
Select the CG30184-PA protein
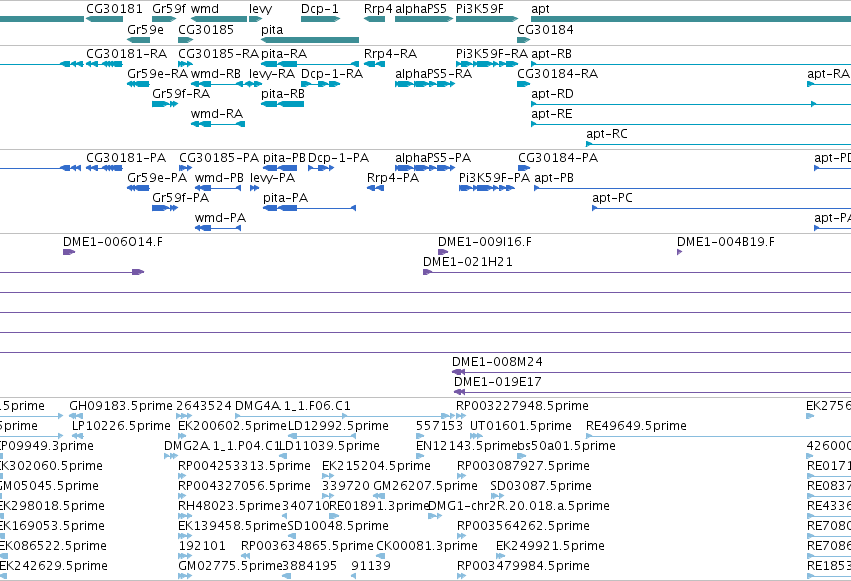point(524,168)
